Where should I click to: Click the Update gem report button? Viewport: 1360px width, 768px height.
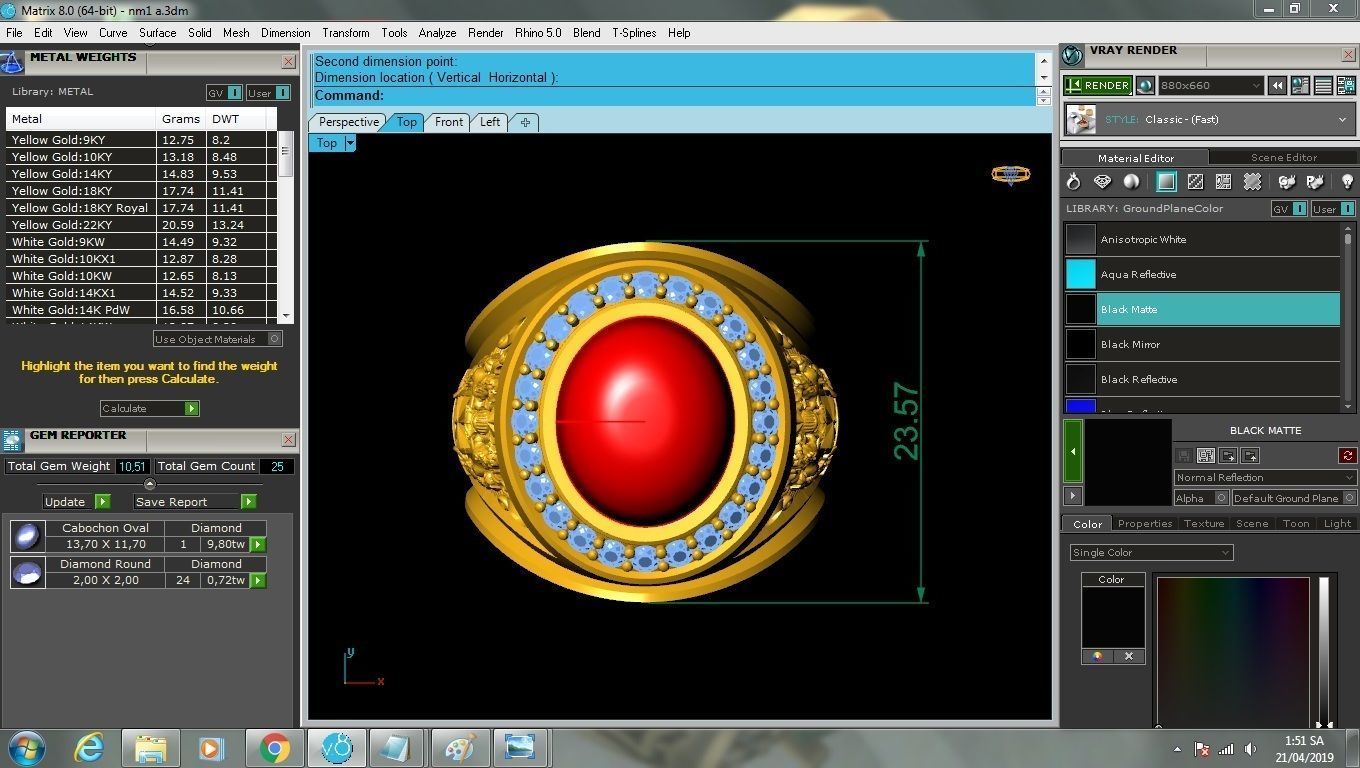76,502
